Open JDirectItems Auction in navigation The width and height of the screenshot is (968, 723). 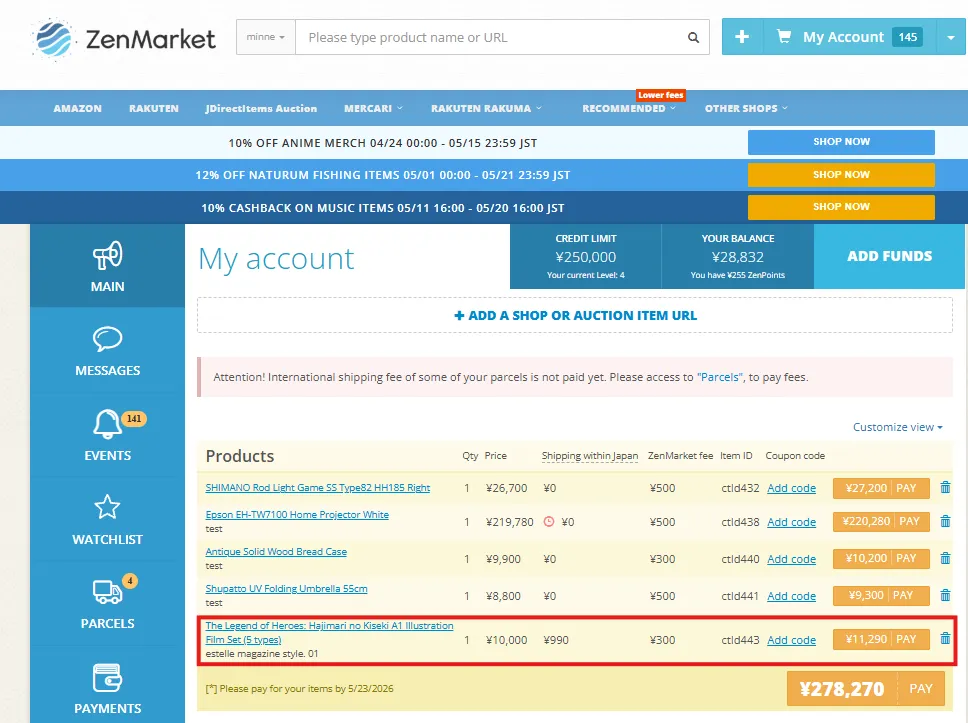[261, 108]
